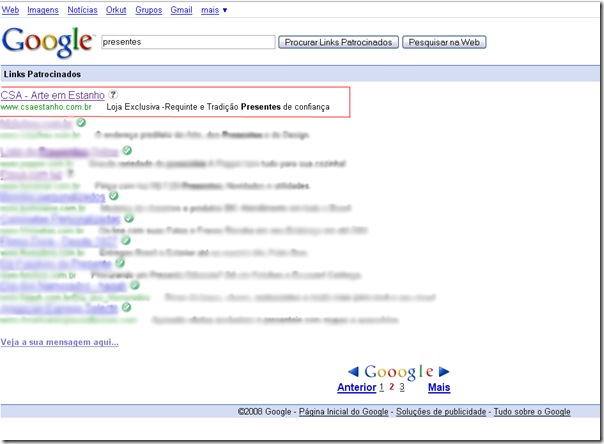Open Imagens in top navigation
The image size is (604, 444).
43,10
